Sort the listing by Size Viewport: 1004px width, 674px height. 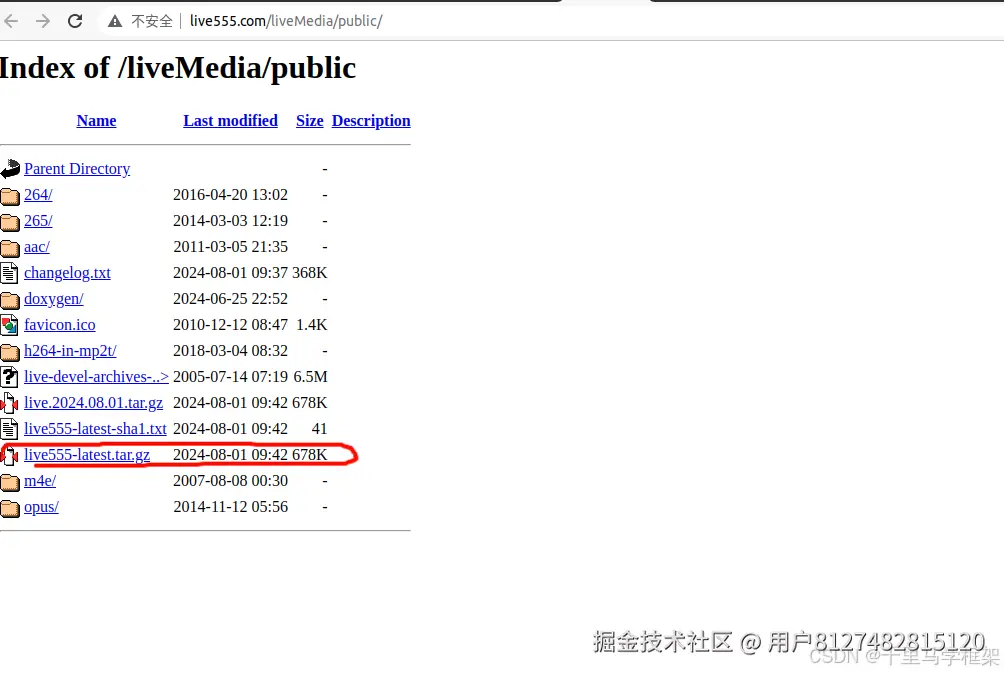pos(309,121)
